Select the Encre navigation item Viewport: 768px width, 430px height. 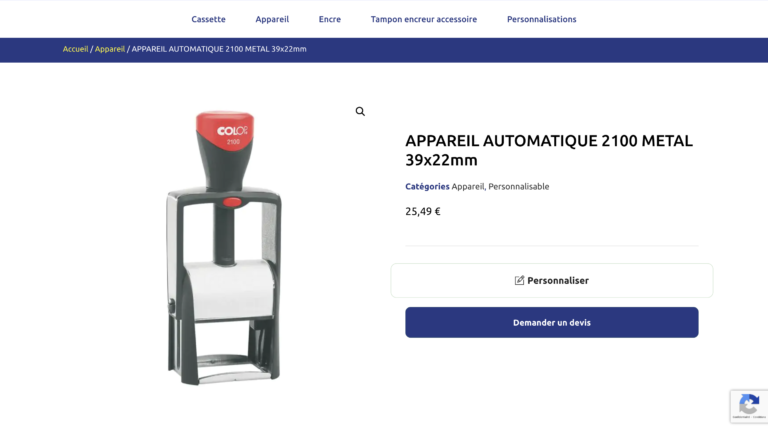point(330,19)
